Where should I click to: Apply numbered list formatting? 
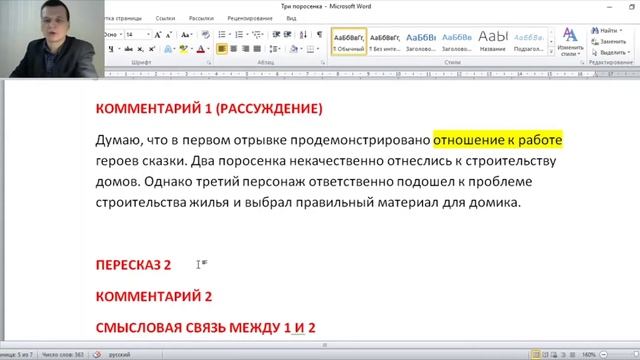point(239,35)
